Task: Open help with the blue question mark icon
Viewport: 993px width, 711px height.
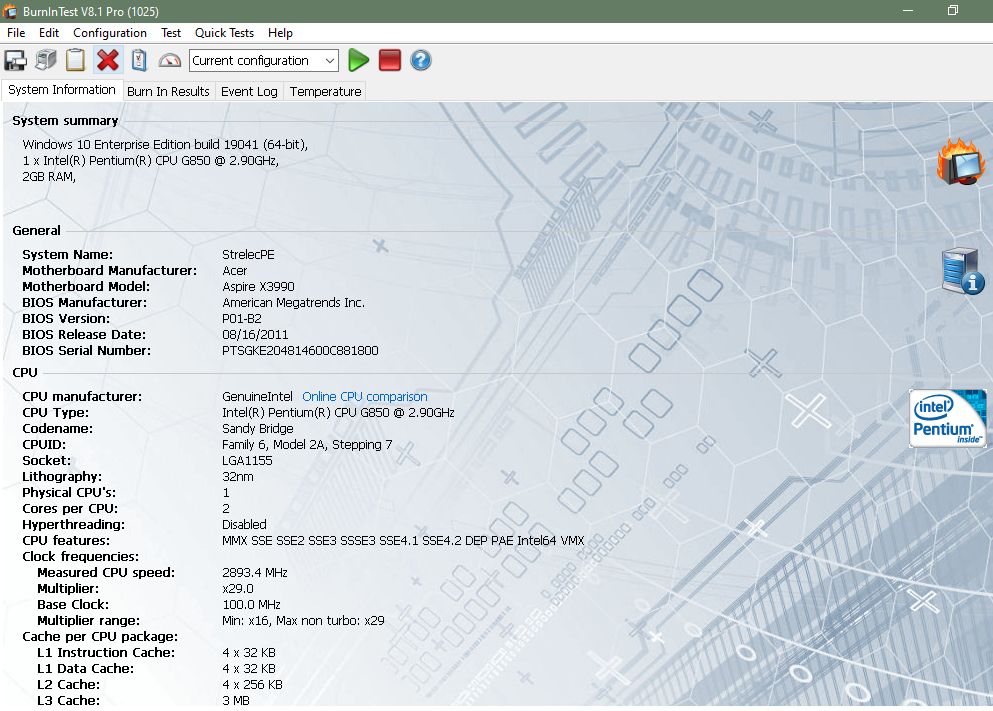Action: tap(421, 61)
